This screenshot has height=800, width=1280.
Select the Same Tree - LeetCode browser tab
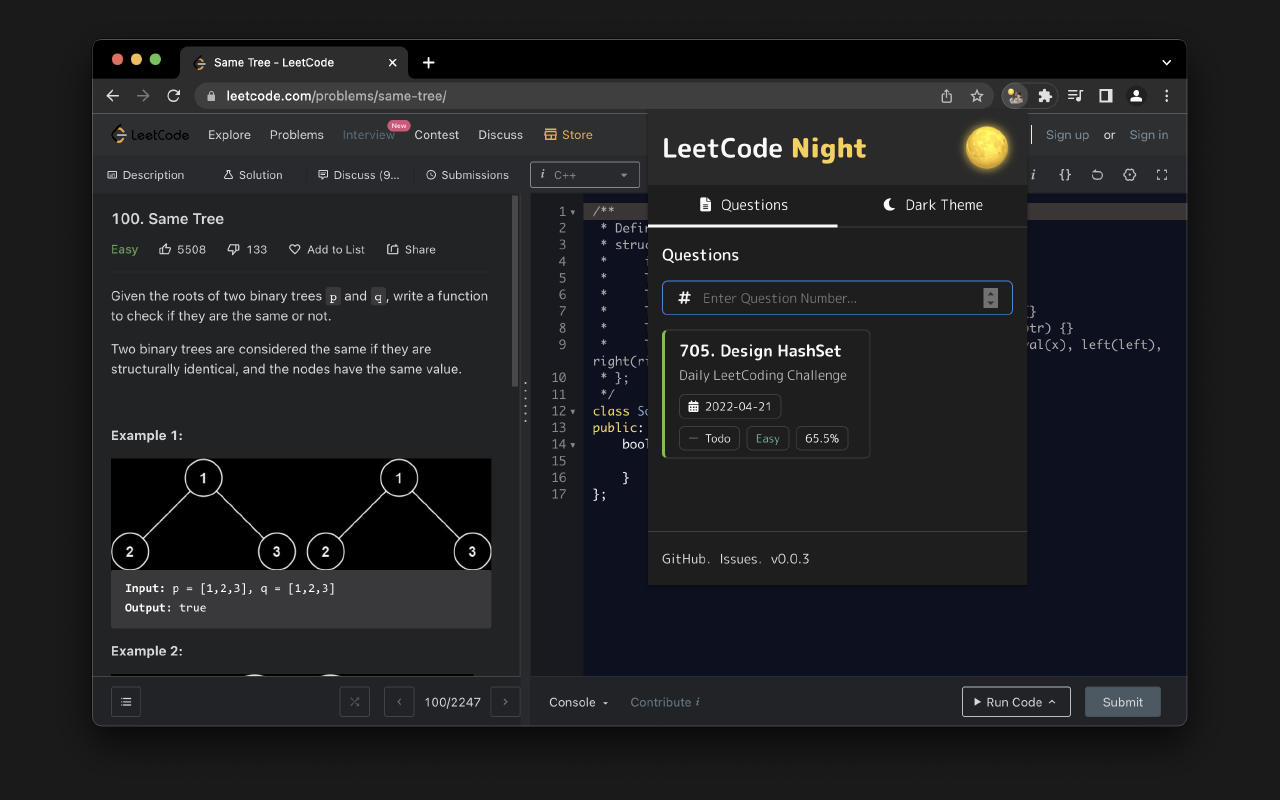[x=295, y=62]
